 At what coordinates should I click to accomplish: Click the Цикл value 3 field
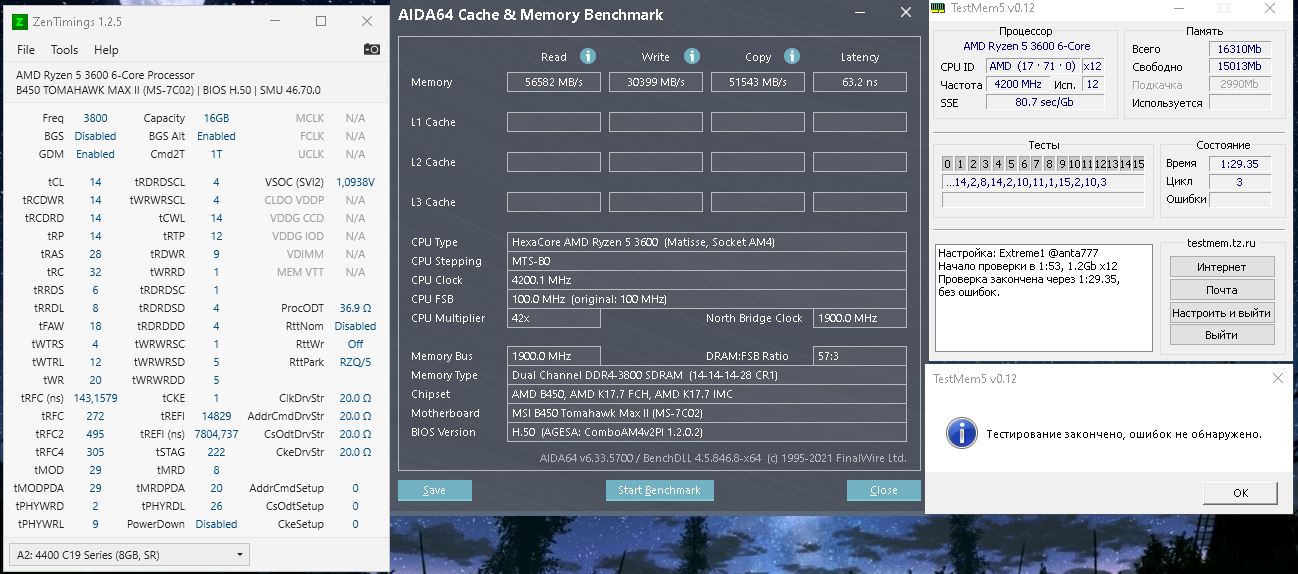pos(1239,182)
